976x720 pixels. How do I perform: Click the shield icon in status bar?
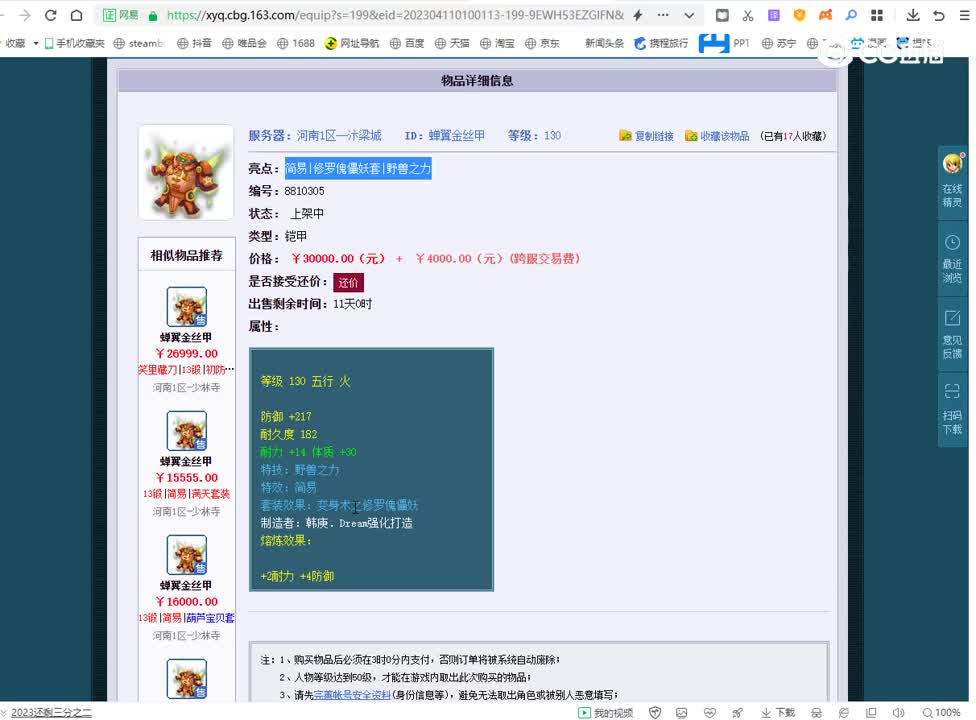[655, 713]
